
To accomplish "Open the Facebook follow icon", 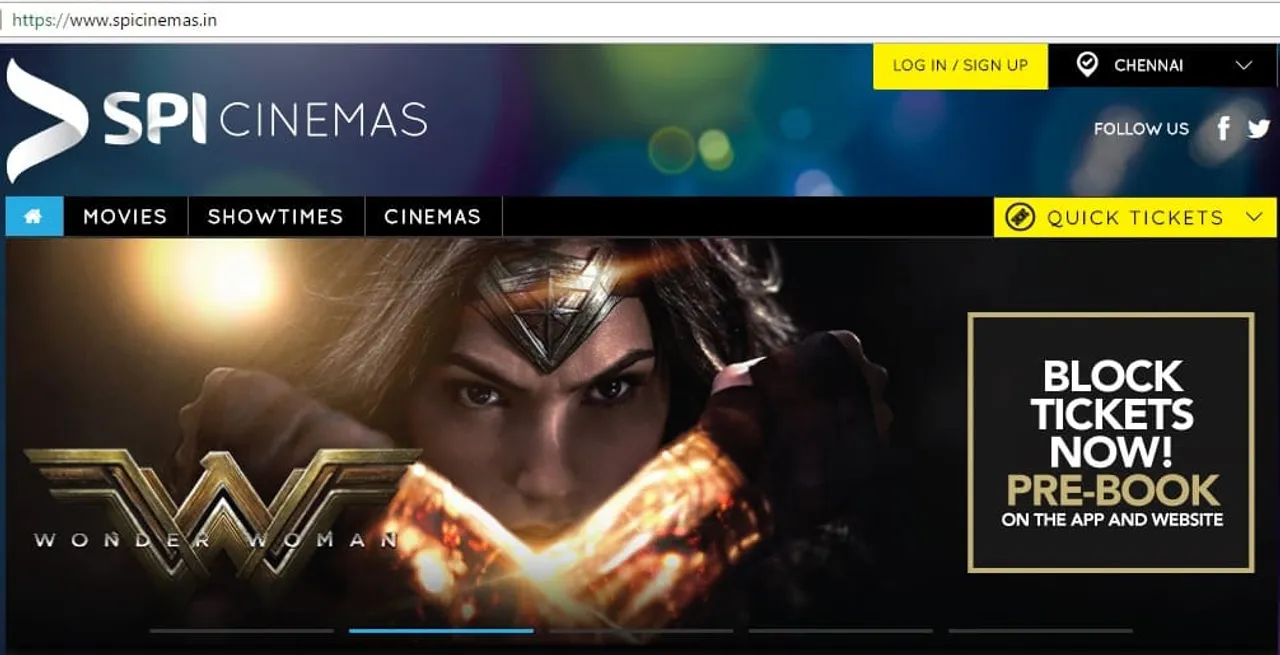I will click(1222, 128).
